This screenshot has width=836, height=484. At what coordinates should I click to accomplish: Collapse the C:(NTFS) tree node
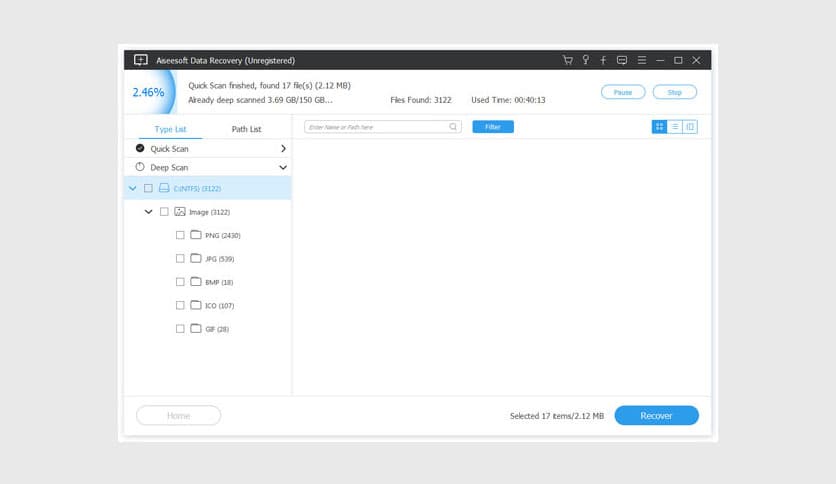[133, 188]
